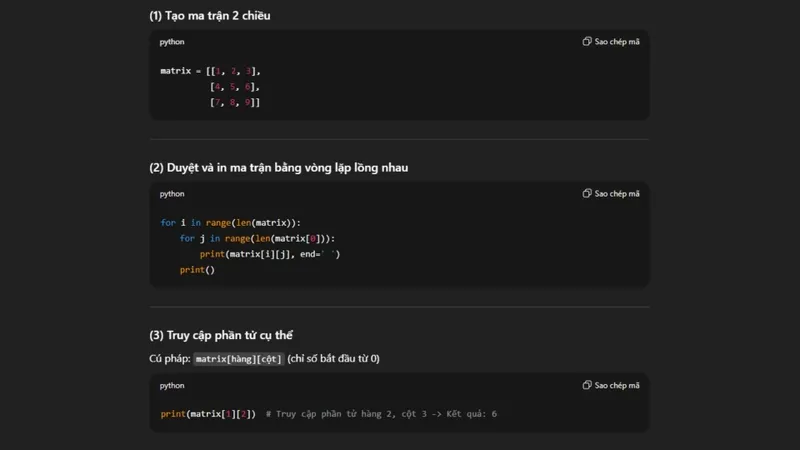Click the copy icon in the element access code block

click(587, 385)
